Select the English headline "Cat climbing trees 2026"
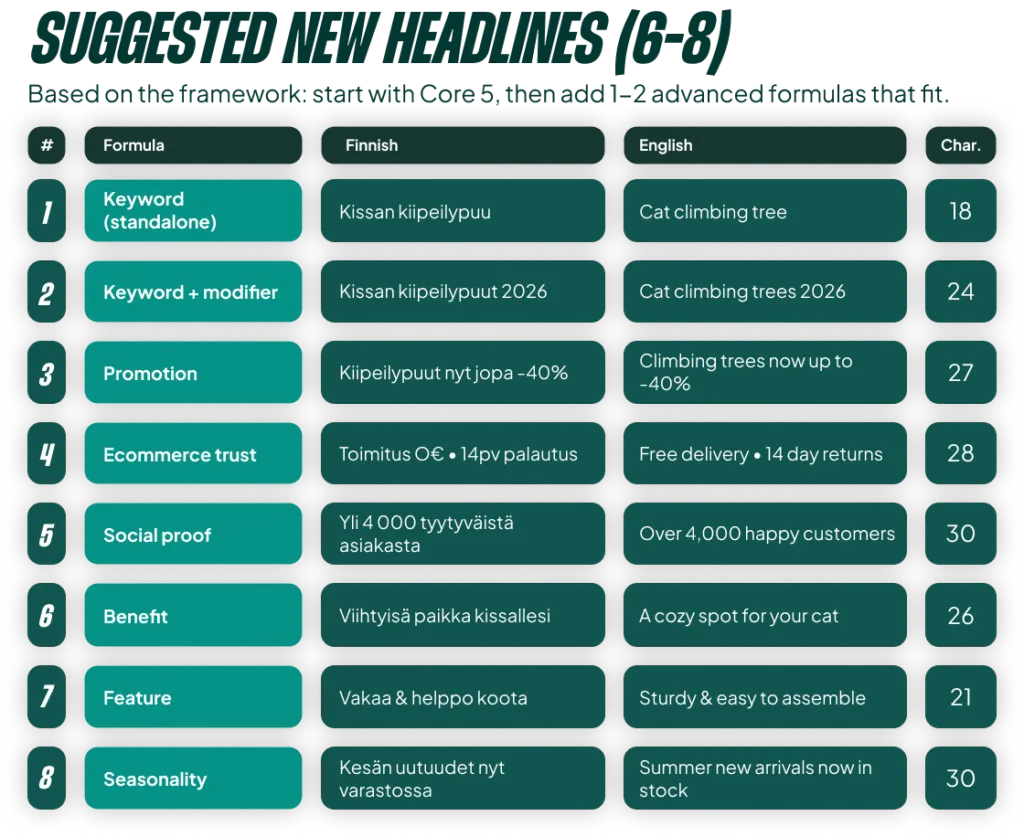This screenshot has height=837, width=1024. point(765,291)
